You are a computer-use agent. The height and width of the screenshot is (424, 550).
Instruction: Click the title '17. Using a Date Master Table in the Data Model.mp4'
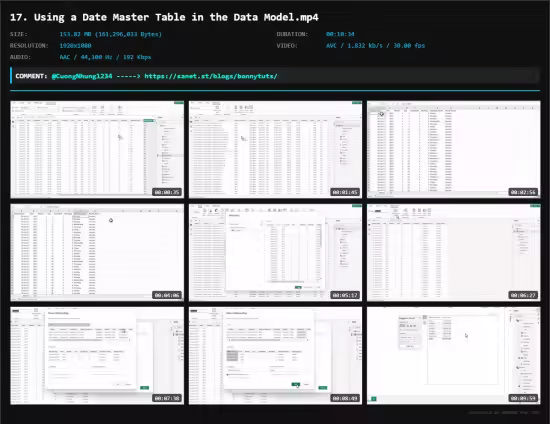coord(164,17)
